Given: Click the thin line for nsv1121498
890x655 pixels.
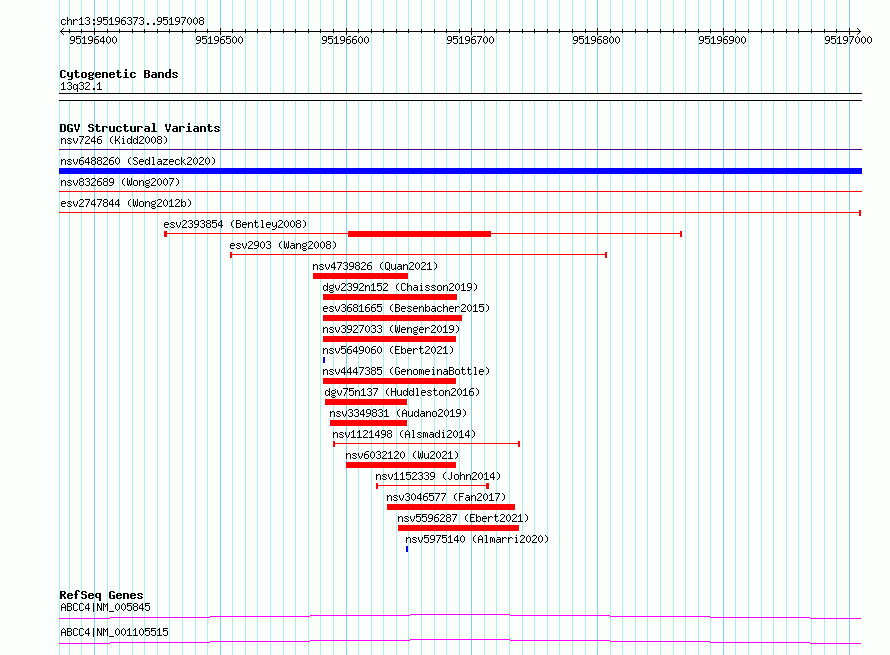Looking at the screenshot, I should (426, 444).
